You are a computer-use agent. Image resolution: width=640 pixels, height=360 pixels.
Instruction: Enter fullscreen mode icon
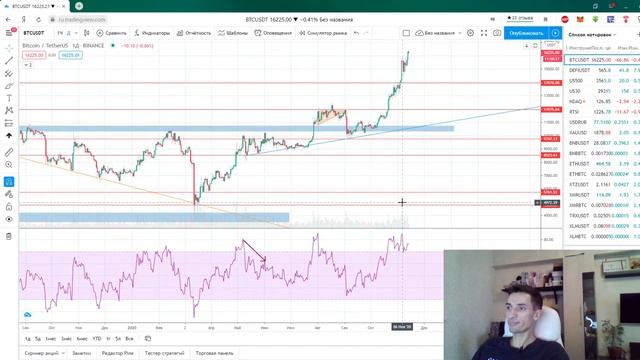point(484,33)
